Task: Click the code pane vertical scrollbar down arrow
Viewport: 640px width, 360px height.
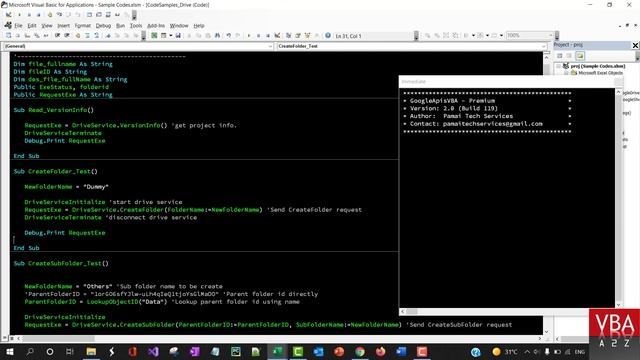Action: (547, 331)
